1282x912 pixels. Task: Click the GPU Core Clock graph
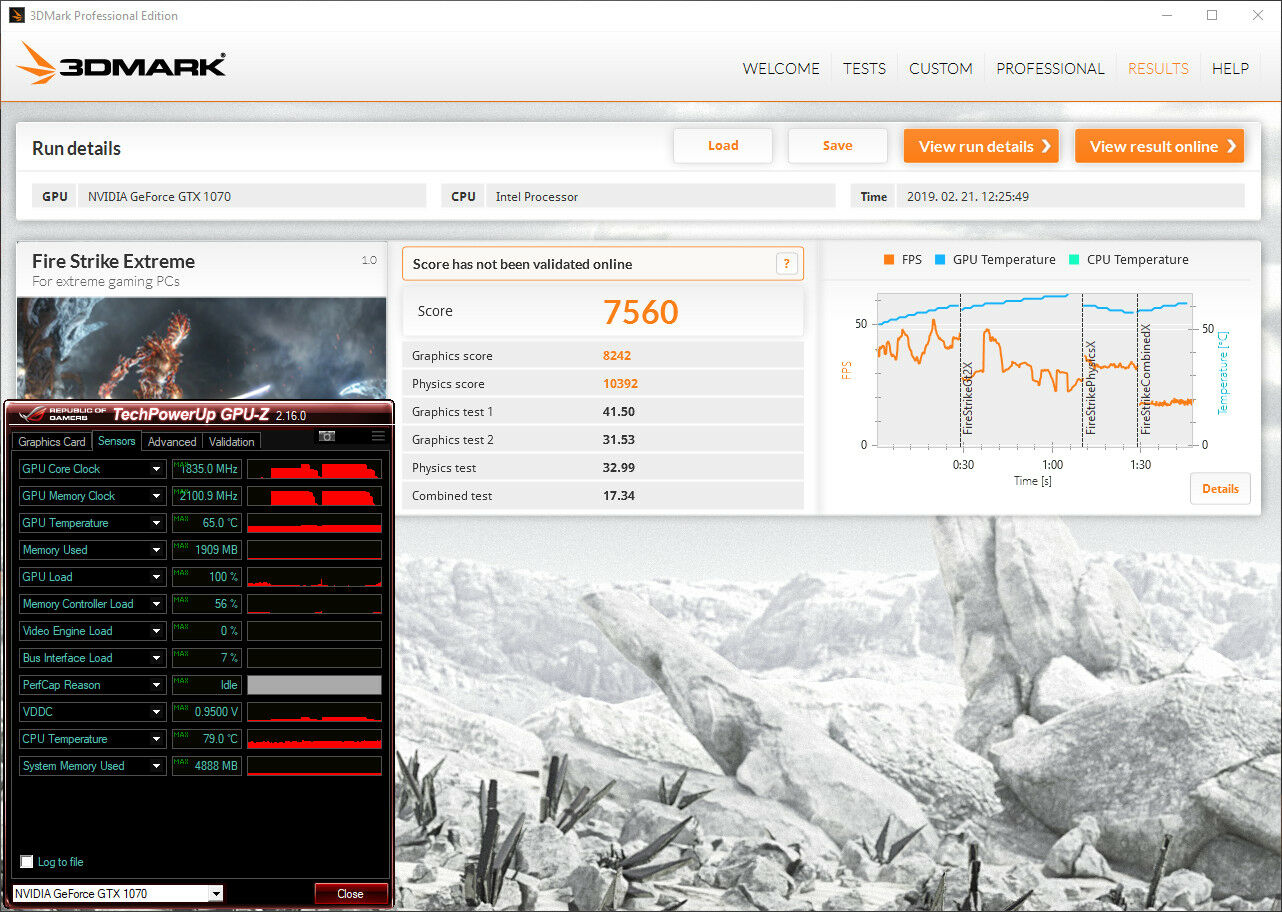coord(314,469)
